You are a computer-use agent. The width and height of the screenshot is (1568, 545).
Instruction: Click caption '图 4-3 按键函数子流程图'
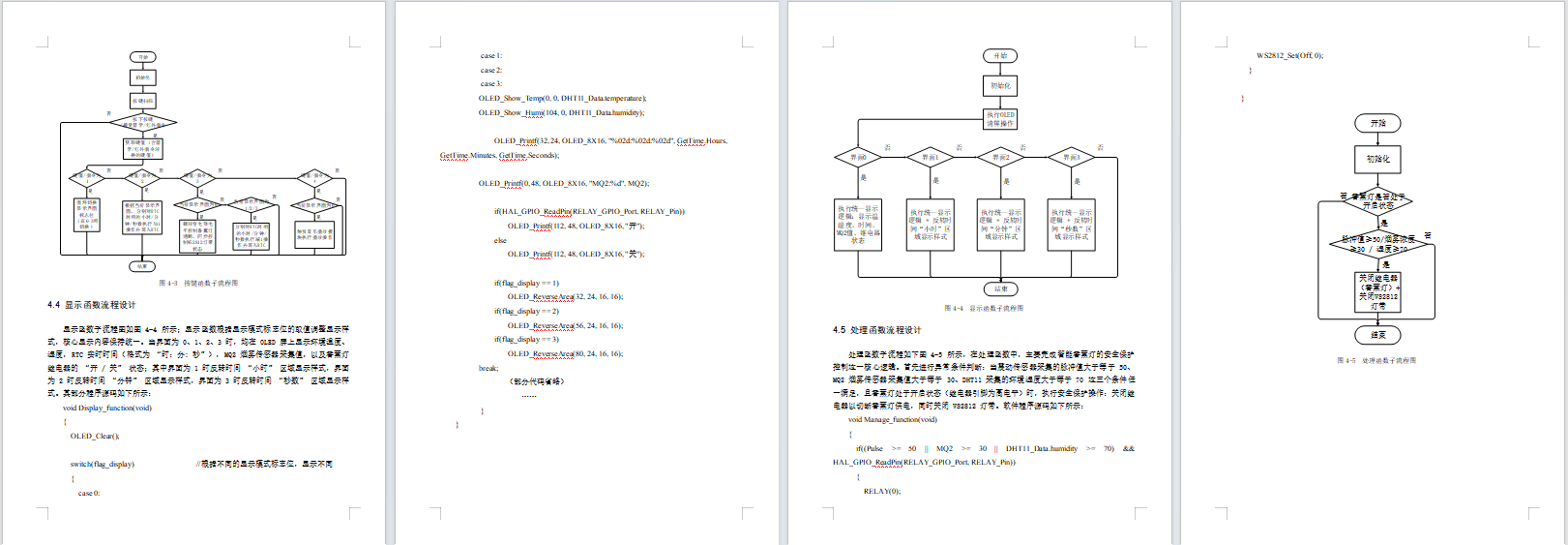[198, 284]
